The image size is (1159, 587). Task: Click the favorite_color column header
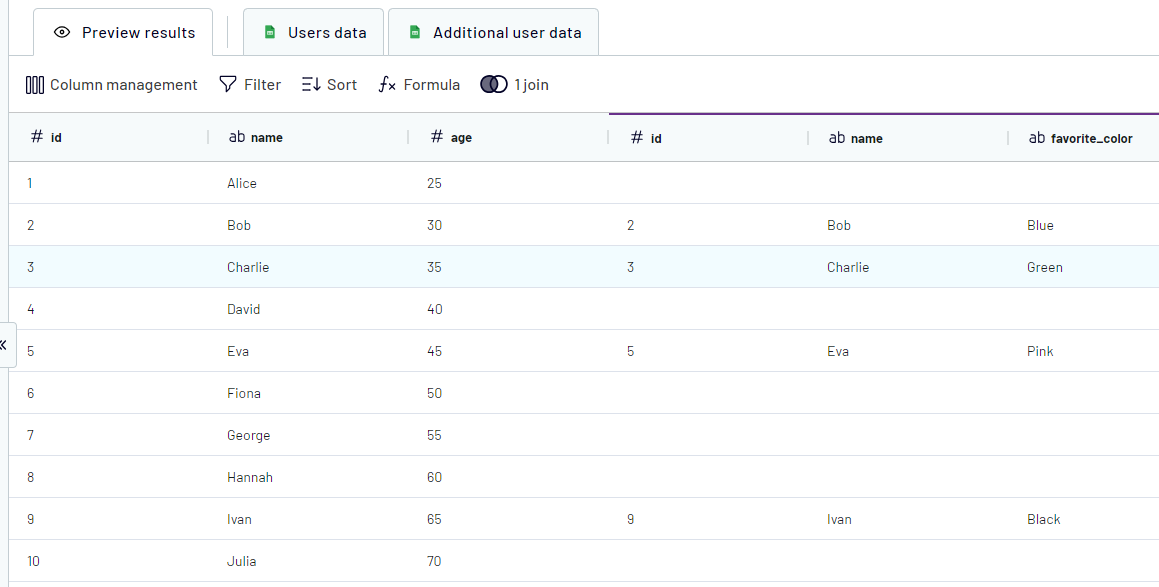1090,138
